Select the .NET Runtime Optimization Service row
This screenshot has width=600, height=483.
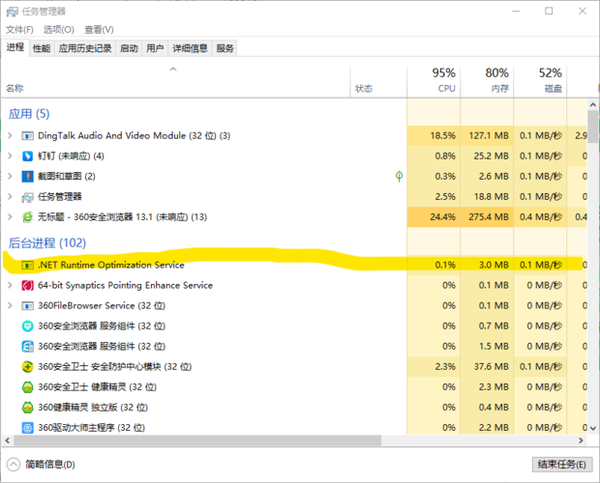coord(294,265)
